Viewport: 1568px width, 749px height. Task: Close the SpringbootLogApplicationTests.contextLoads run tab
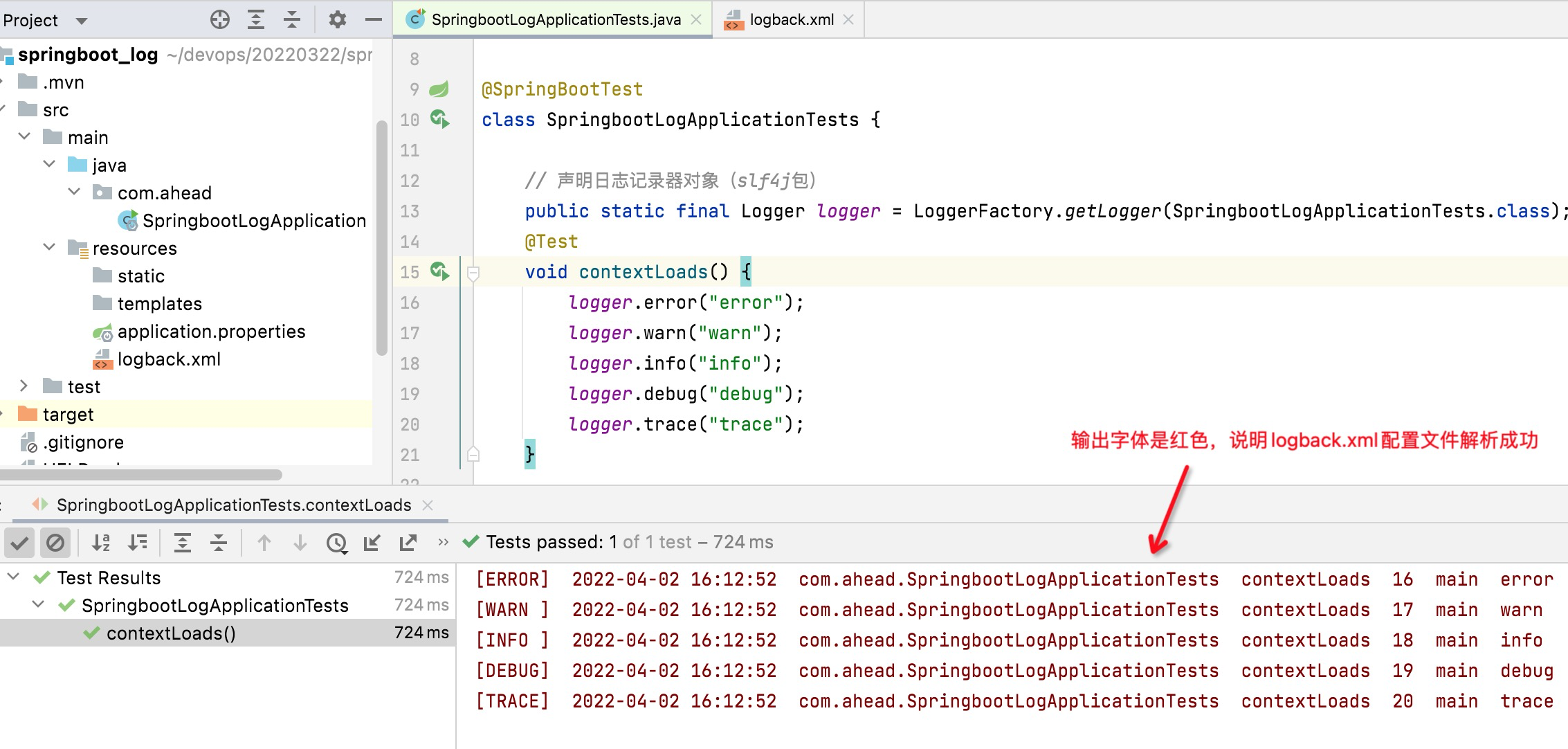click(427, 505)
